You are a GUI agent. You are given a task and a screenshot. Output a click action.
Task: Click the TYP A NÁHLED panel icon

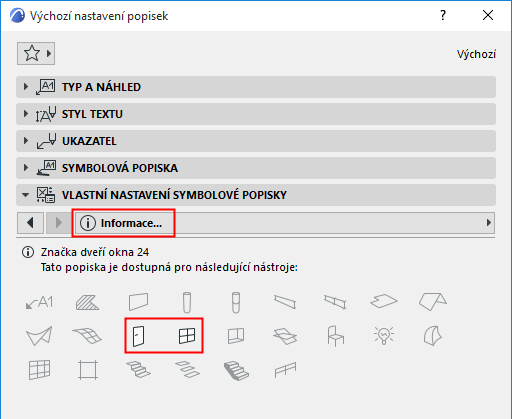(x=46, y=87)
